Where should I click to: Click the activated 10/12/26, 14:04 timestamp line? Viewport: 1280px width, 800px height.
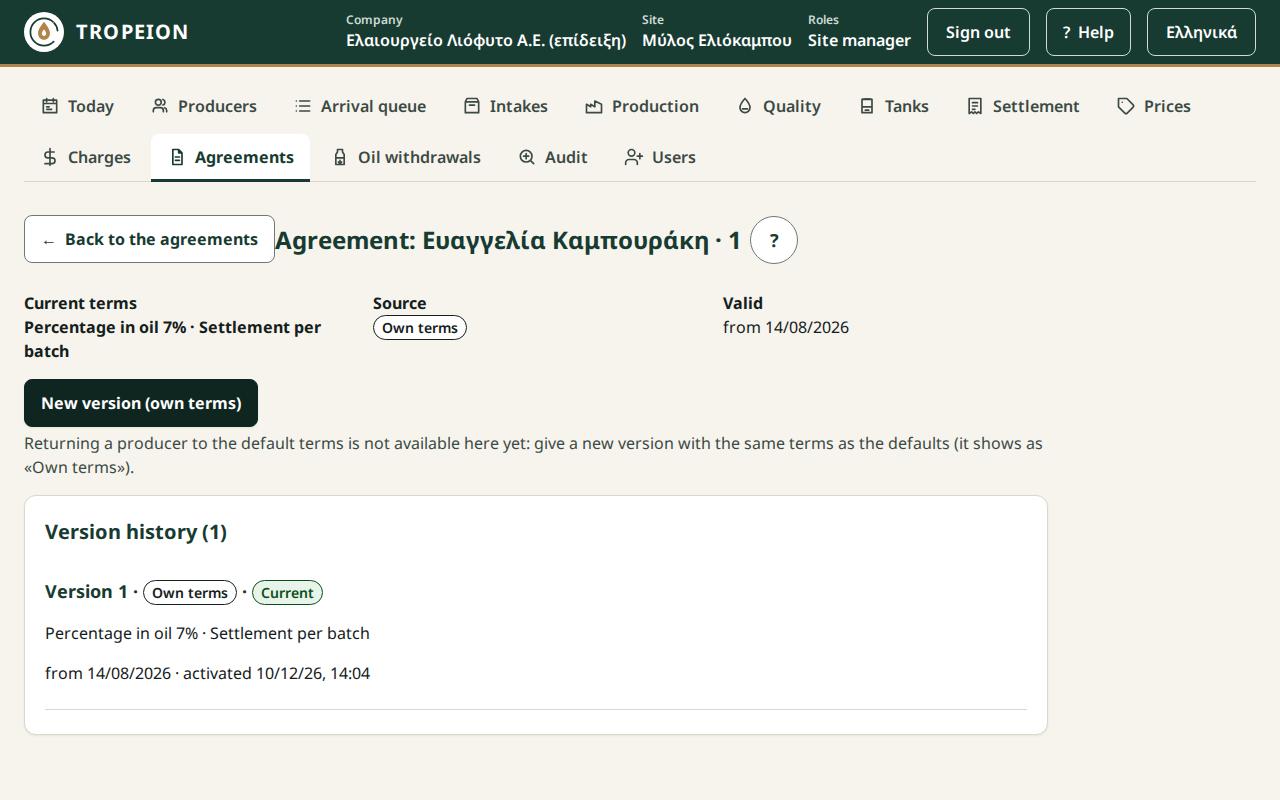207,673
